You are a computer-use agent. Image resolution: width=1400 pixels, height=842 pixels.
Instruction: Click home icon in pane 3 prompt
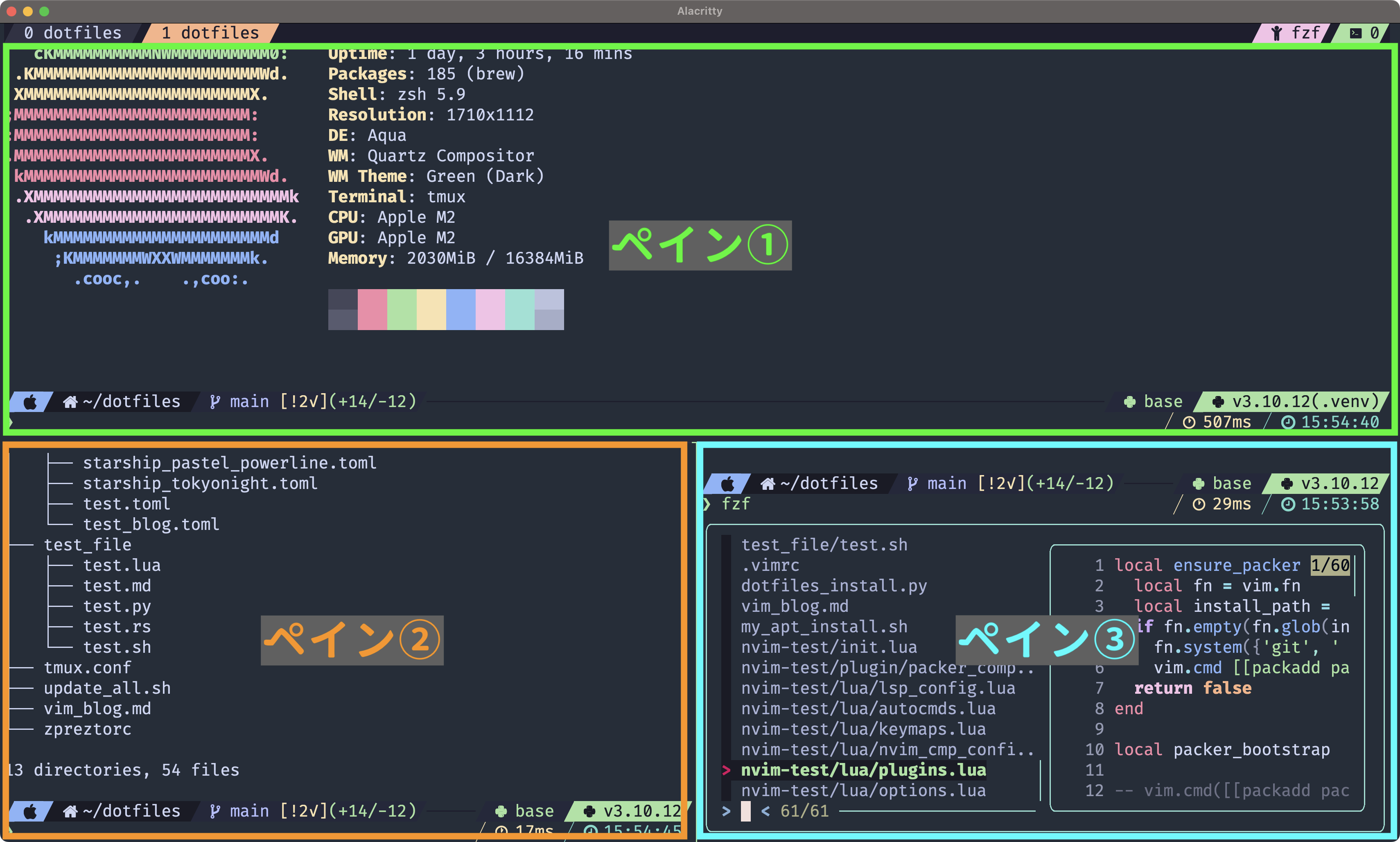(x=768, y=483)
